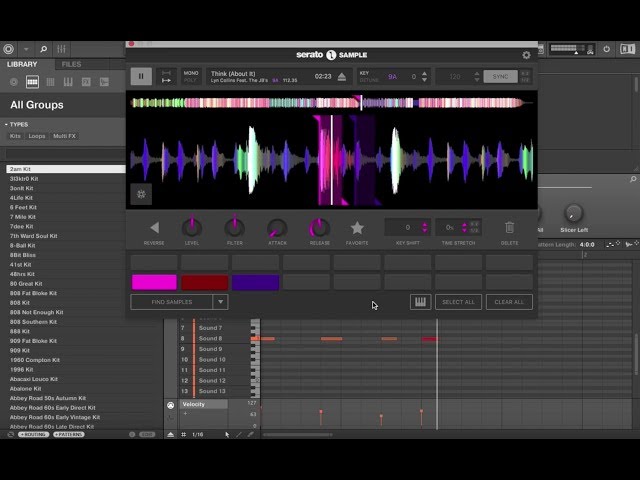The height and width of the screenshot is (480, 640).
Task: Select the Velocity modulation lane
Action: (x=204, y=404)
